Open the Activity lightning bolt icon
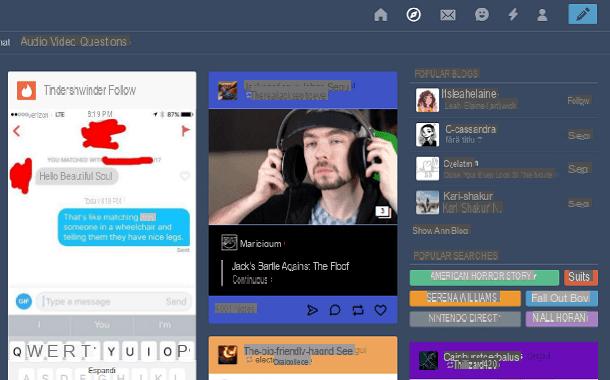 [514, 15]
